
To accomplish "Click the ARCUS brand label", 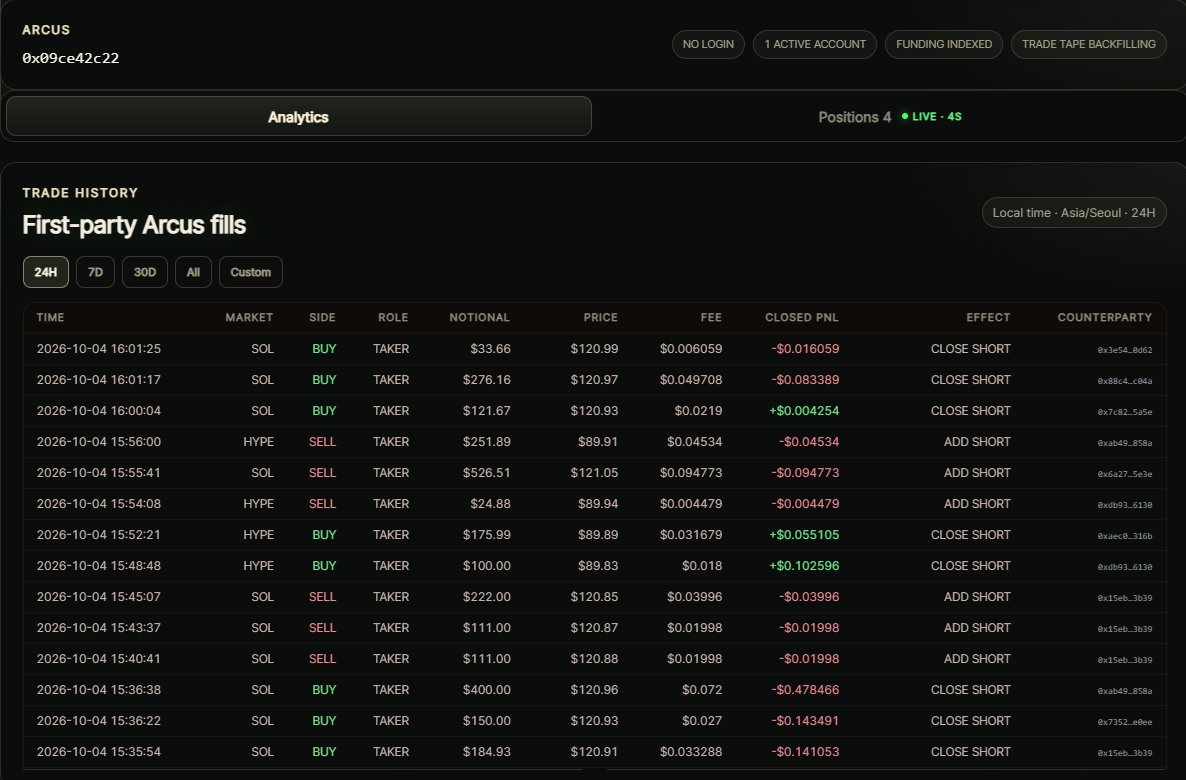I will coord(46,30).
